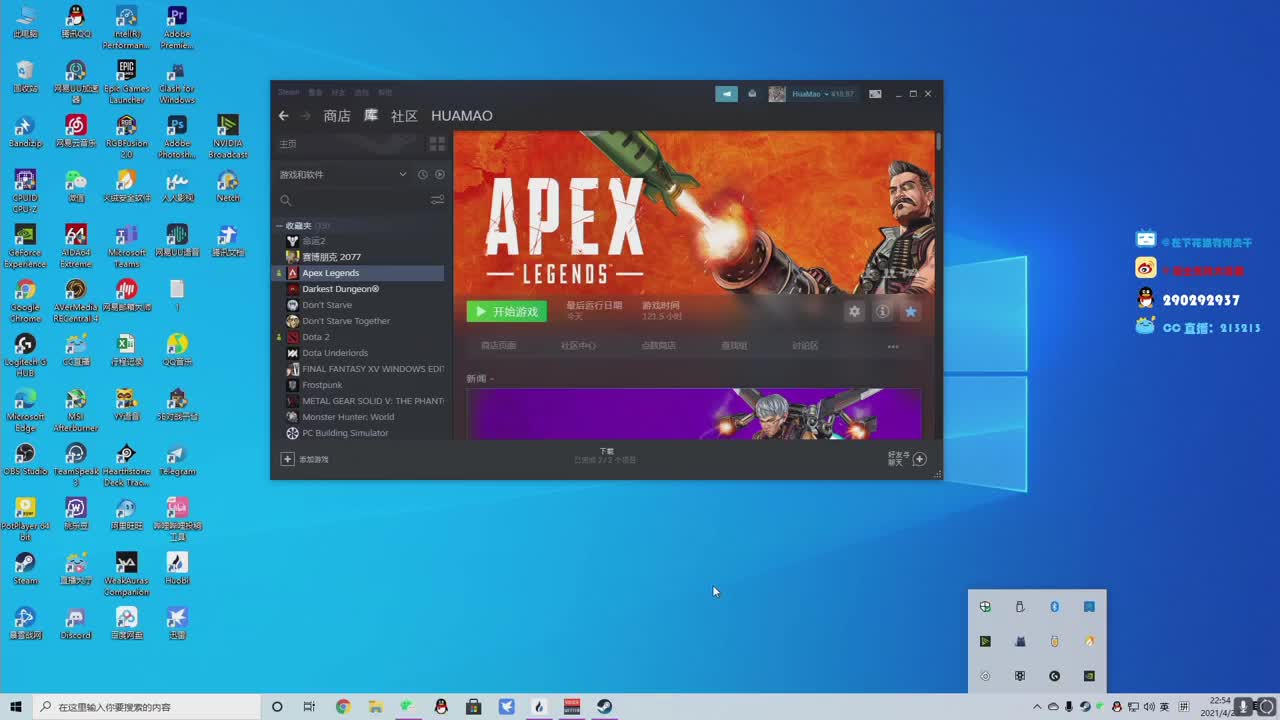Open Cortana circle on the taskbar
The height and width of the screenshot is (720, 1280).
tap(277, 707)
